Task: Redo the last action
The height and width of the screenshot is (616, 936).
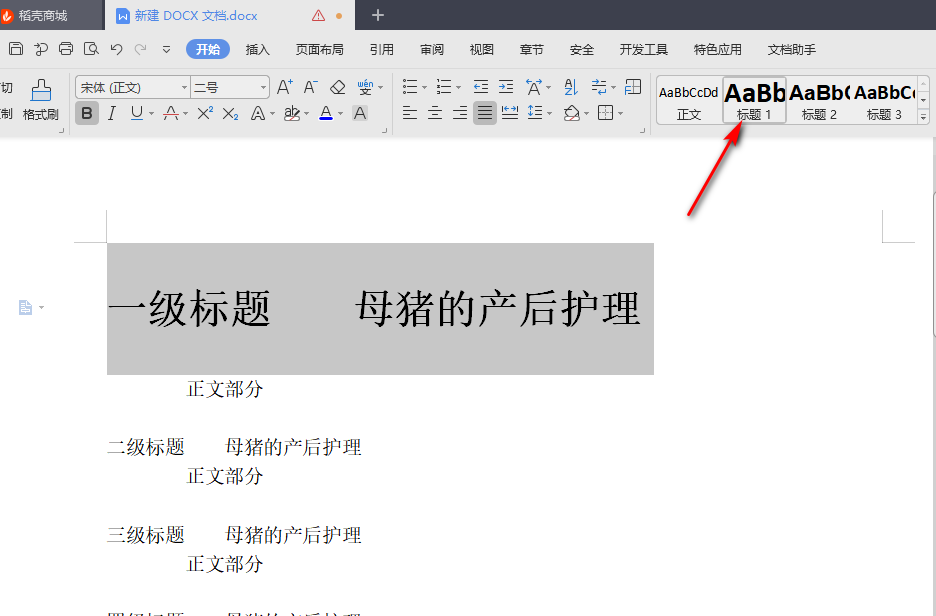Action: [140, 49]
